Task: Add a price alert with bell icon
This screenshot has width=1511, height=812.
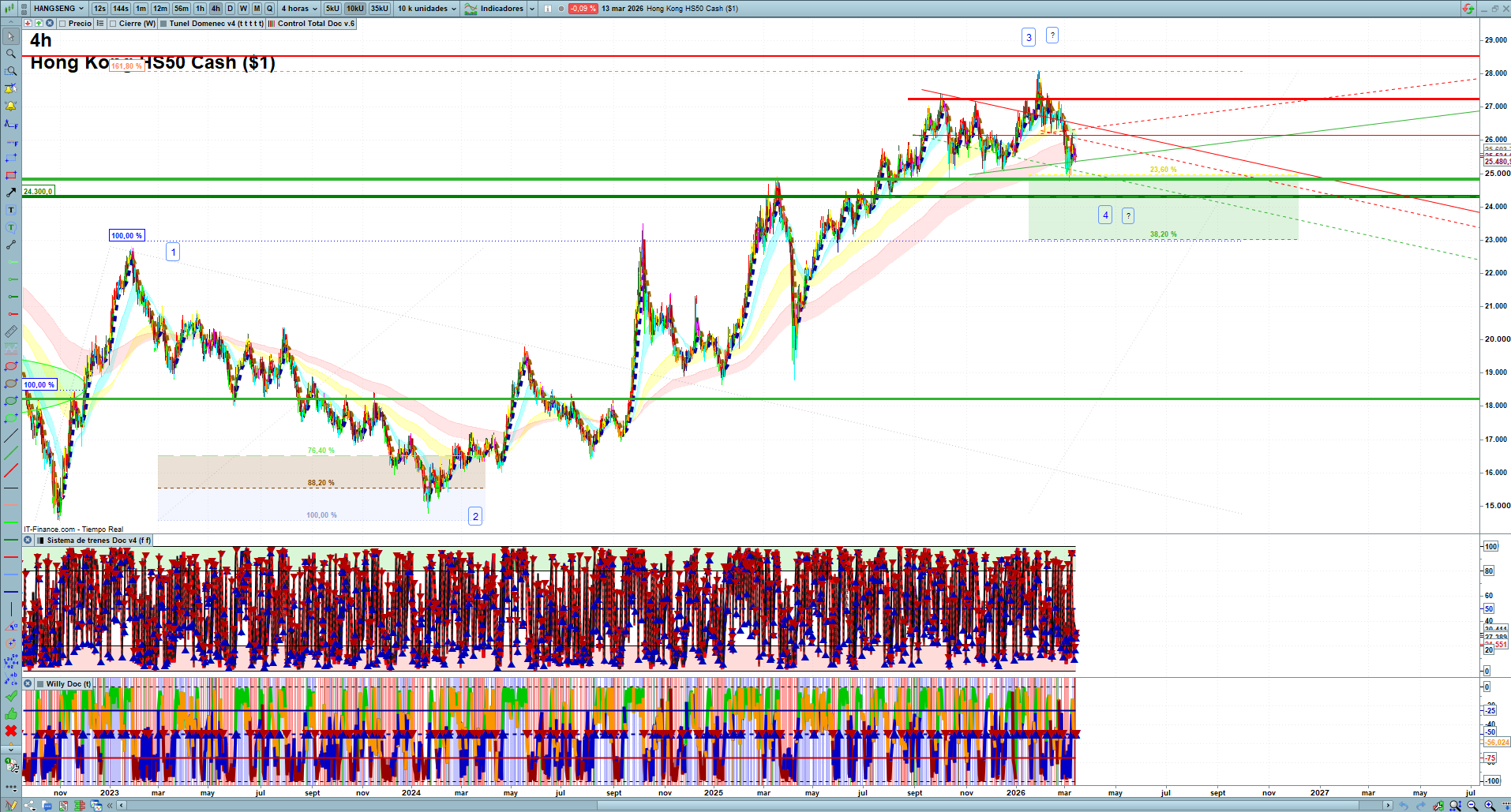Action: click(11, 106)
